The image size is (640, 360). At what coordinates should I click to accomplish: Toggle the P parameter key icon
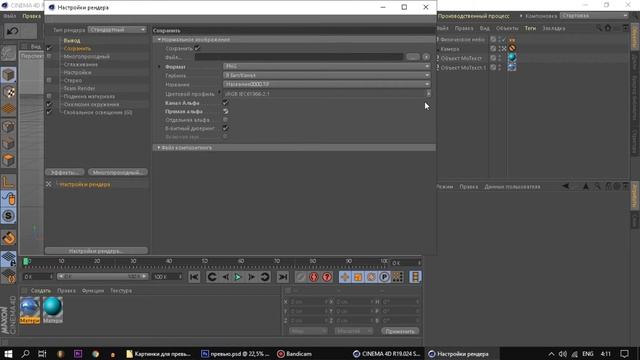click(384, 277)
